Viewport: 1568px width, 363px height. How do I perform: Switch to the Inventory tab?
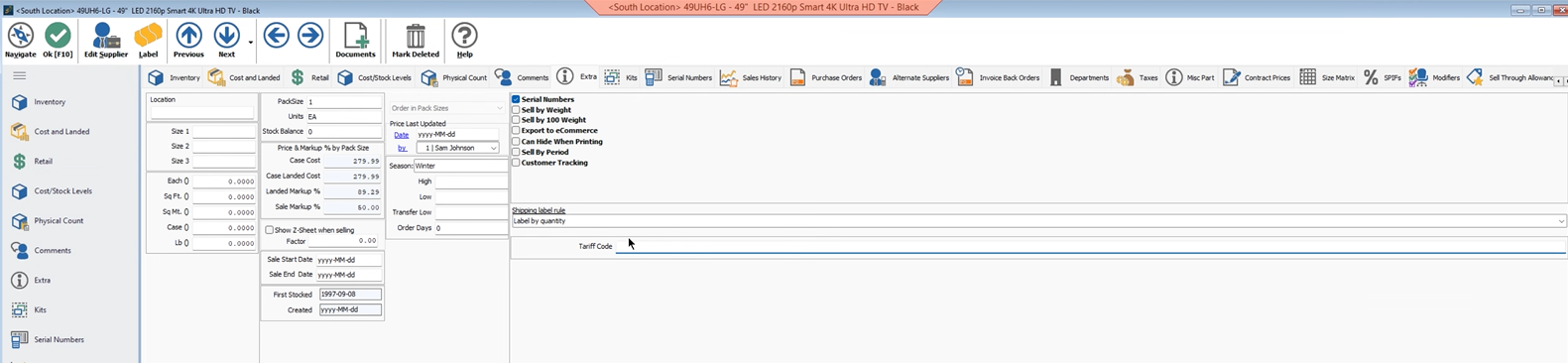[x=174, y=77]
